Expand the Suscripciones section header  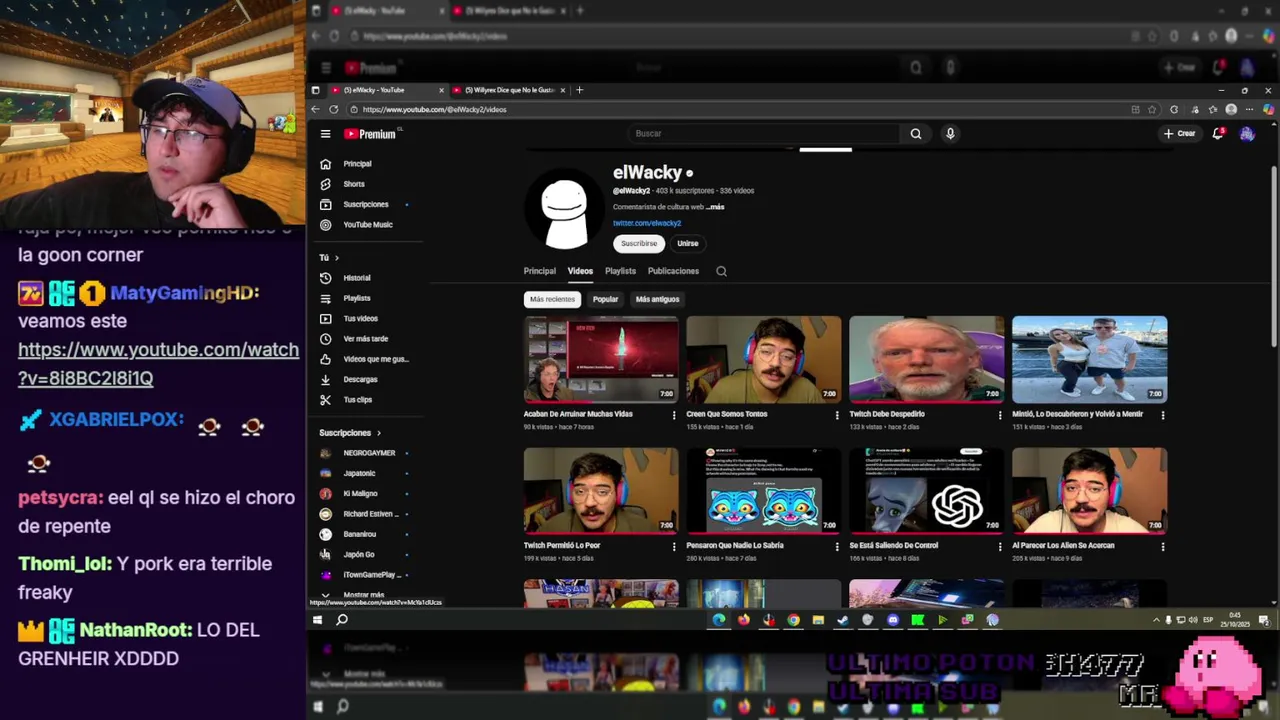350,433
